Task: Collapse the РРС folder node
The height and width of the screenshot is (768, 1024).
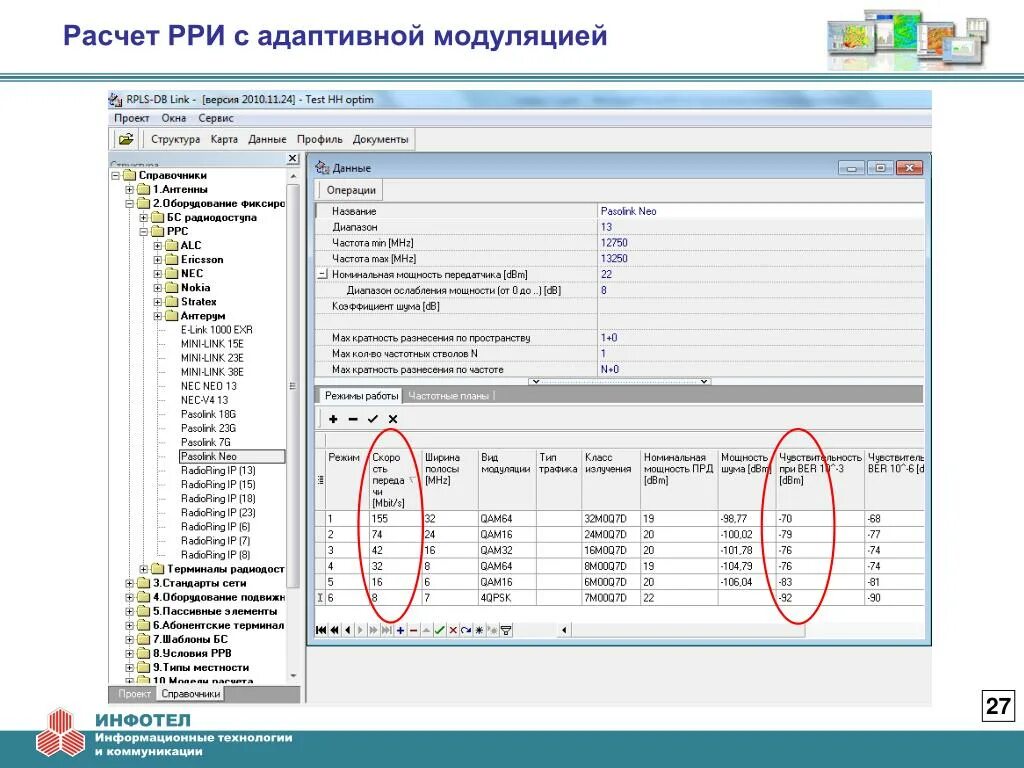Action: click(x=144, y=232)
